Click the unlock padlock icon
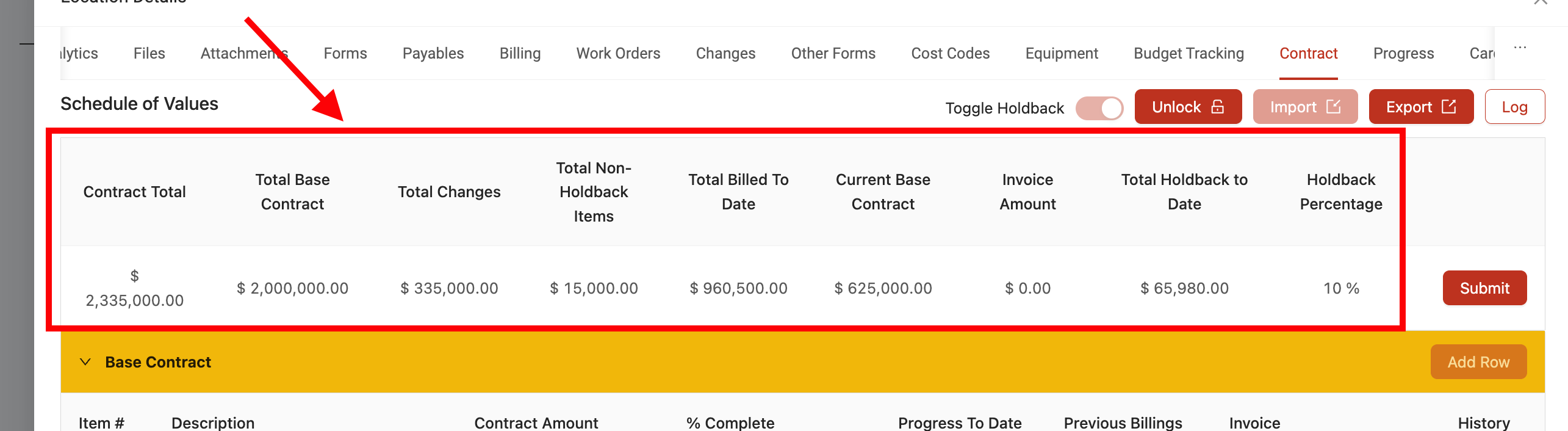 point(1217,107)
